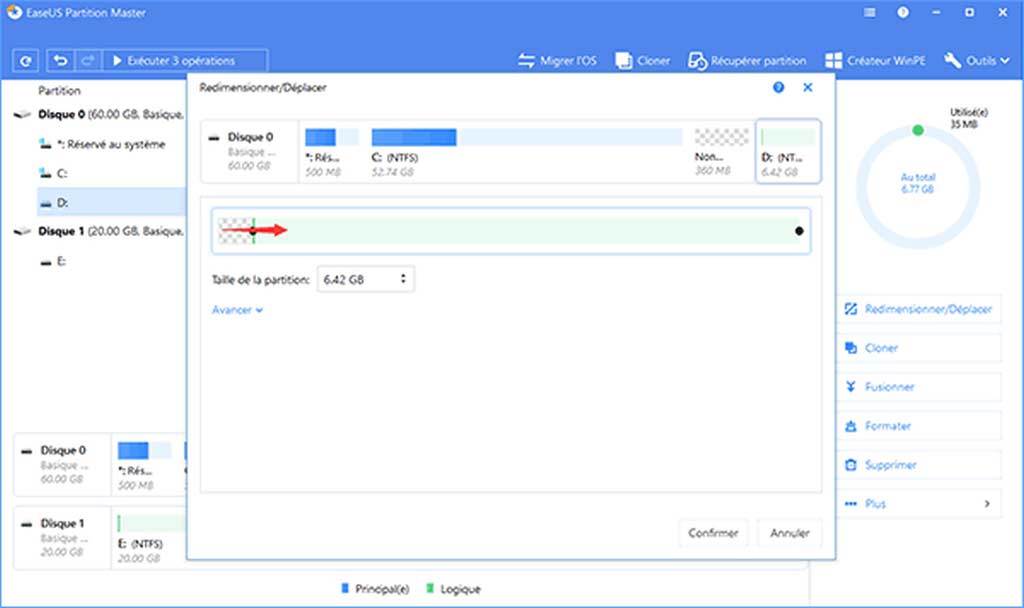The image size is (1024, 608).
Task: Click the Partition column header
Action: coord(59,90)
